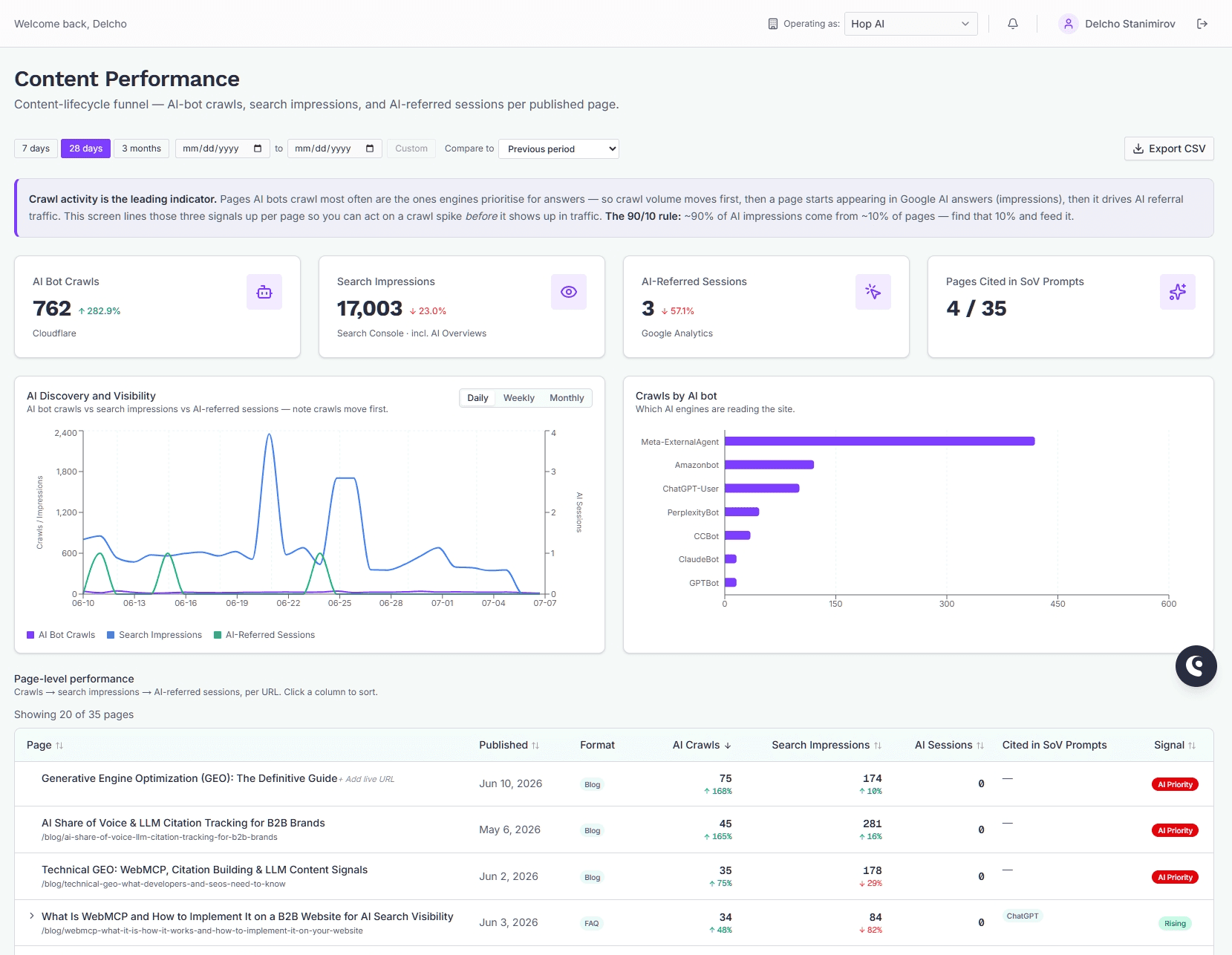Image resolution: width=1232 pixels, height=955 pixels.
Task: Click the Delcho Stanimirov user name
Action: click(1130, 24)
